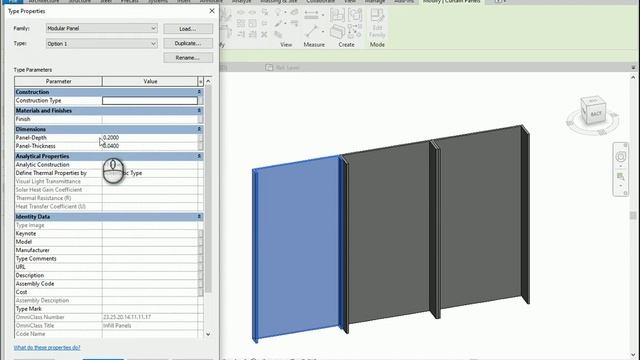Image resolution: width=640 pixels, height=360 pixels.
Task: Open the Type dropdown showing Option 1
Action: (x=102, y=43)
